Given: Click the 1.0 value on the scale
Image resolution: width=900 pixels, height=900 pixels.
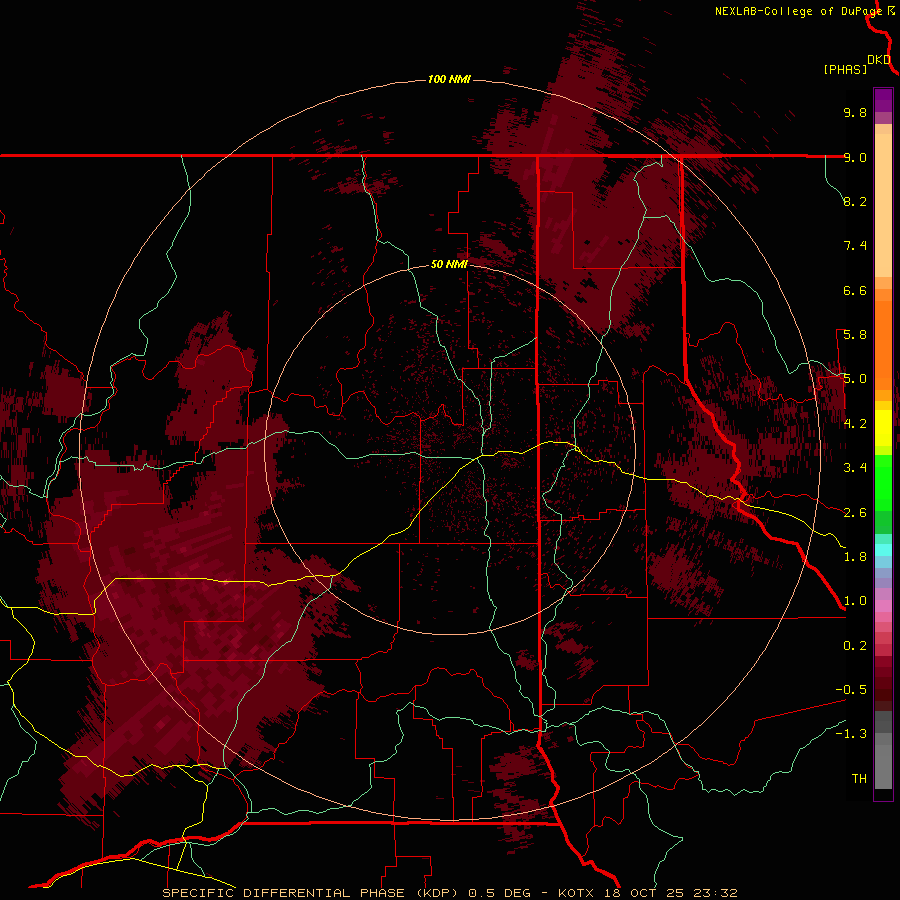Looking at the screenshot, I should point(855,601).
